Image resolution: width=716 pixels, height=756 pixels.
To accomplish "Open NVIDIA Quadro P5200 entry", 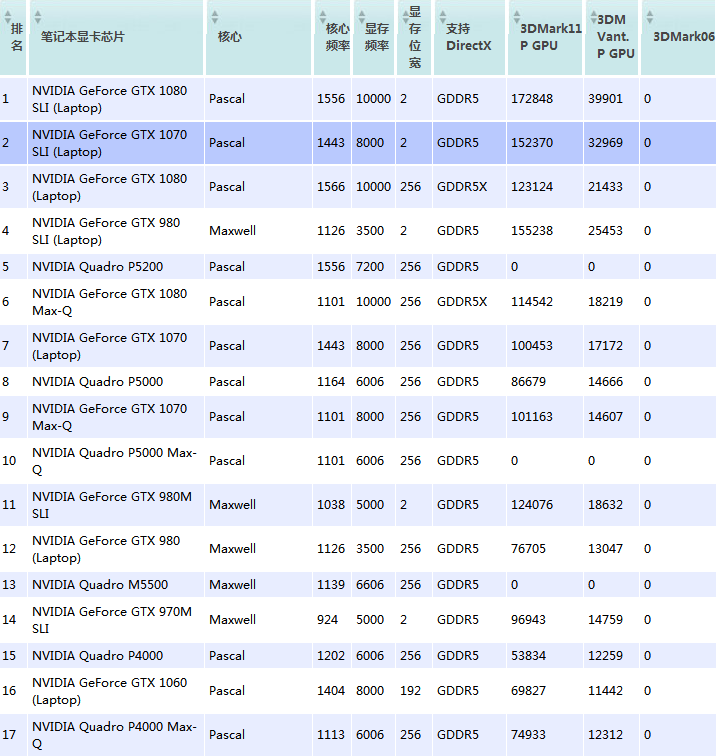I will [x=97, y=267].
